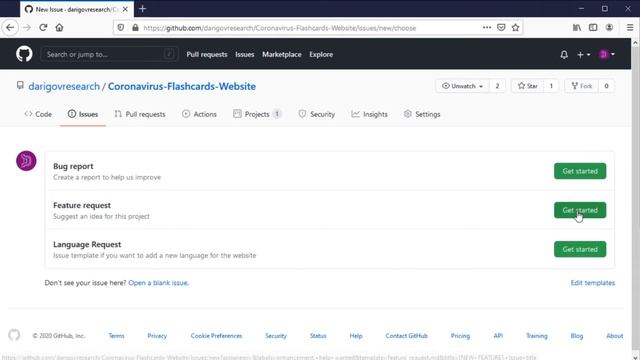Open the Coronavirus-Flashcards-Website repository link
The width and height of the screenshot is (640, 360).
coord(182,87)
